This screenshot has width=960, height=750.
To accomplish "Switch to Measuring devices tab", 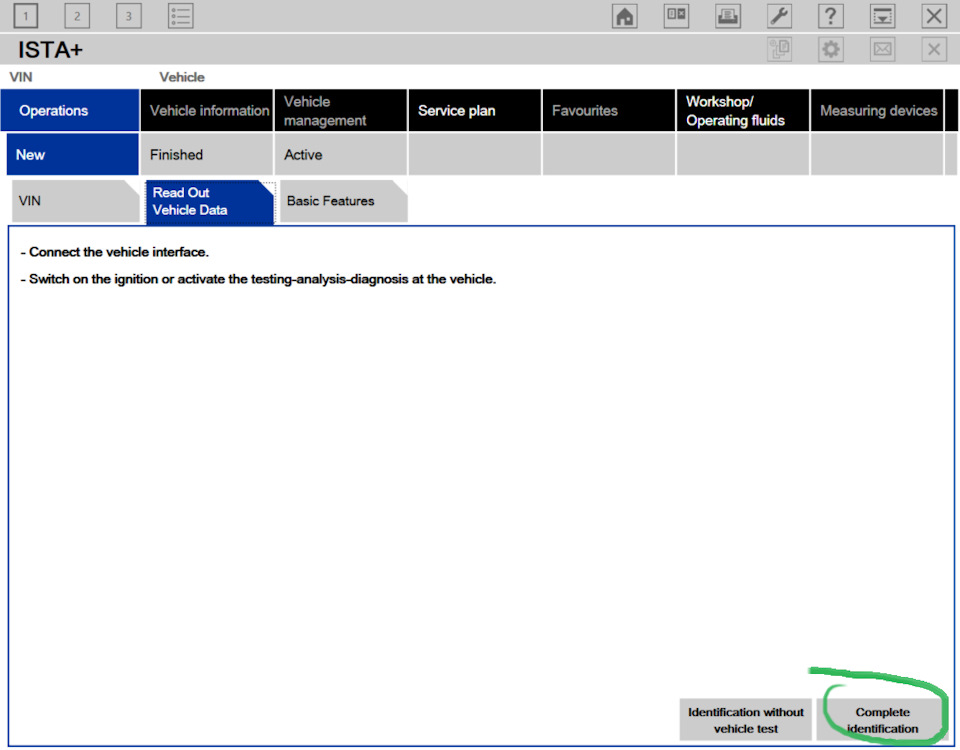I will [x=877, y=110].
